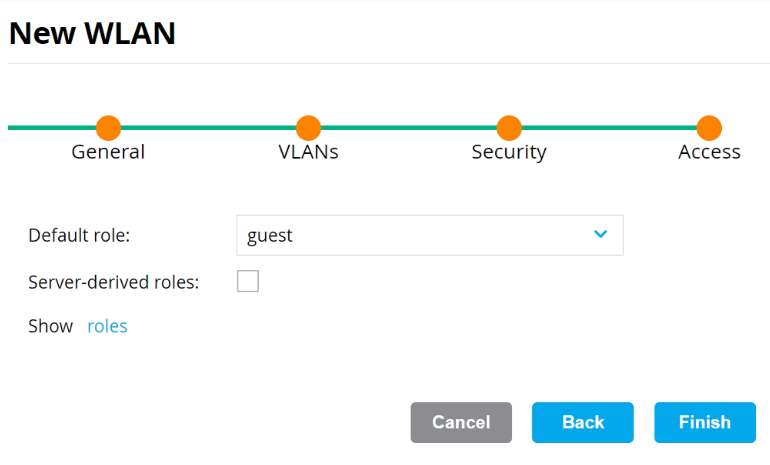Select the Access step label
770x465 pixels.
pyautogui.click(x=709, y=152)
